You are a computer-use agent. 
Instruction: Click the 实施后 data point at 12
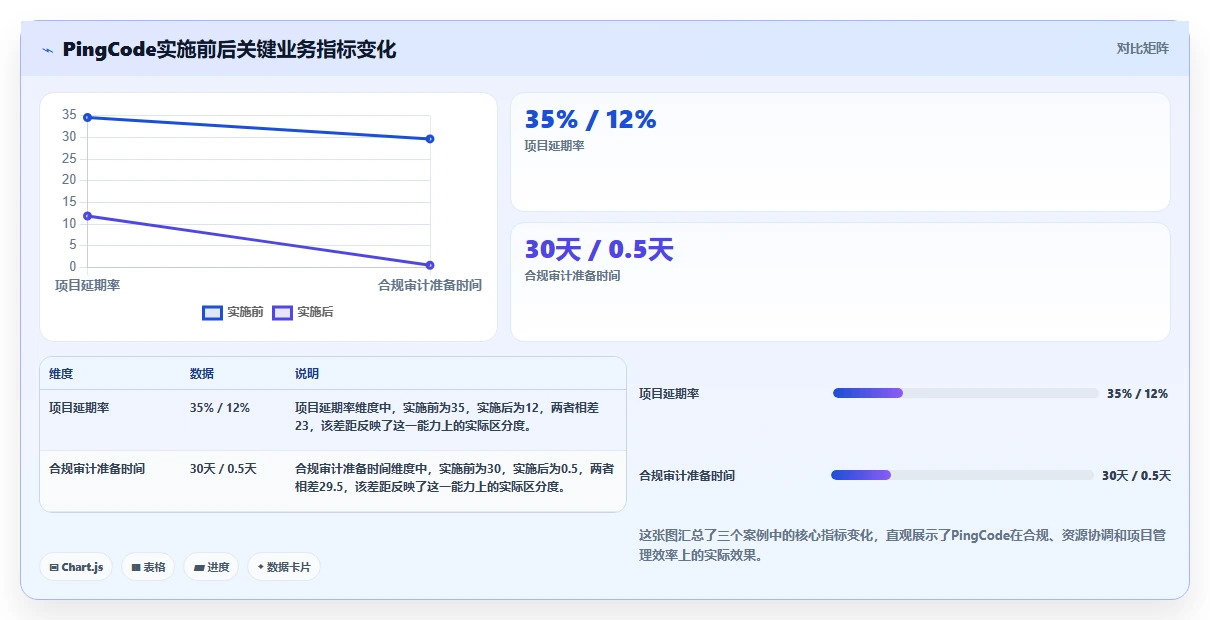tap(87, 216)
